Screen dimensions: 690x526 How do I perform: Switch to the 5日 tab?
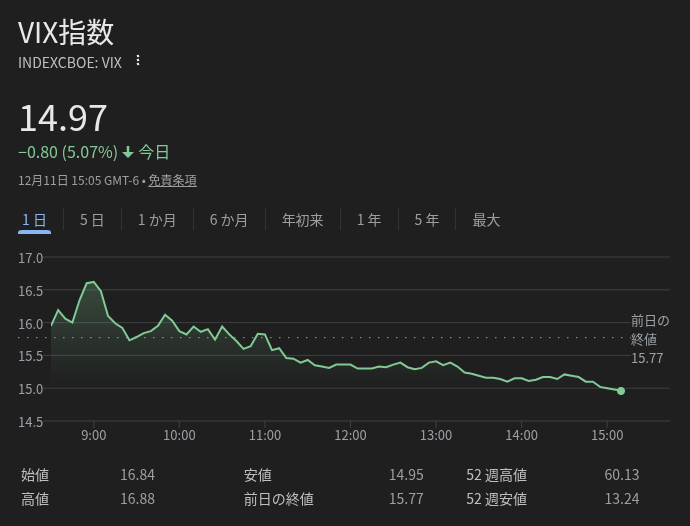[x=92, y=220]
